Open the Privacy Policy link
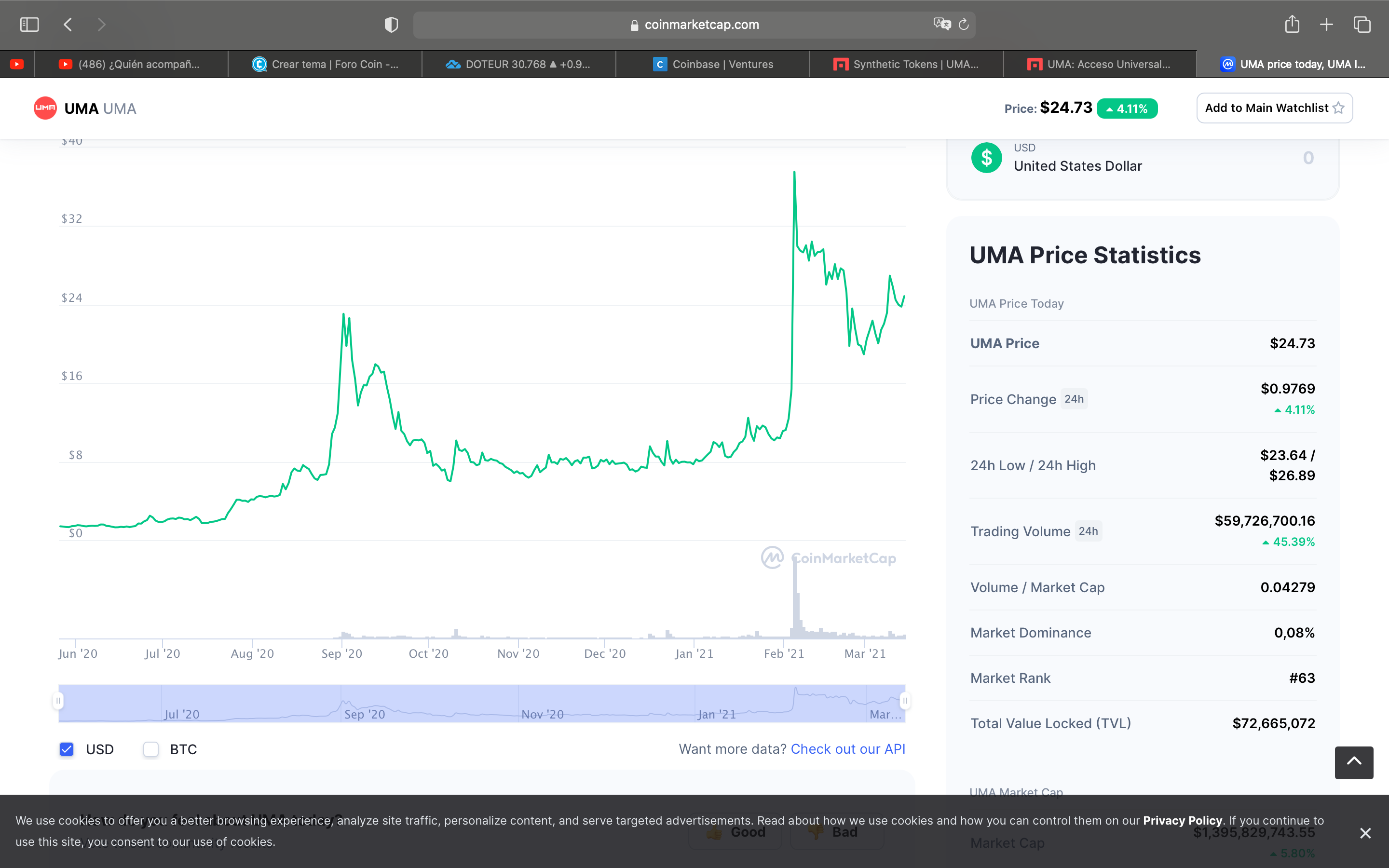1389x868 pixels. [1183, 820]
